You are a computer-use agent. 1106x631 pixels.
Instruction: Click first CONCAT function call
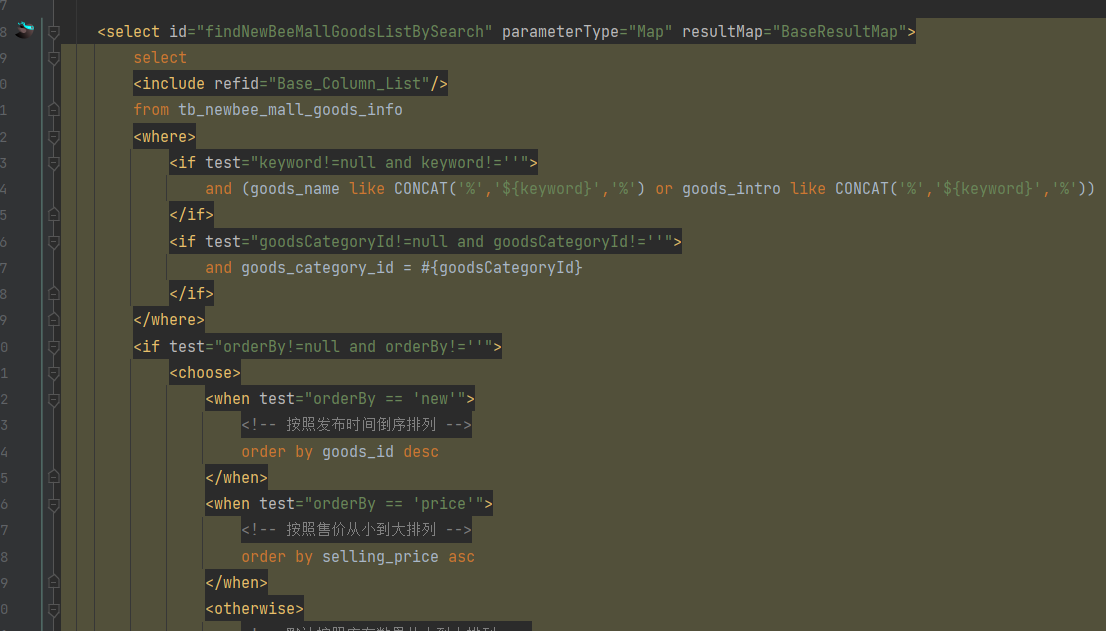(x=421, y=189)
